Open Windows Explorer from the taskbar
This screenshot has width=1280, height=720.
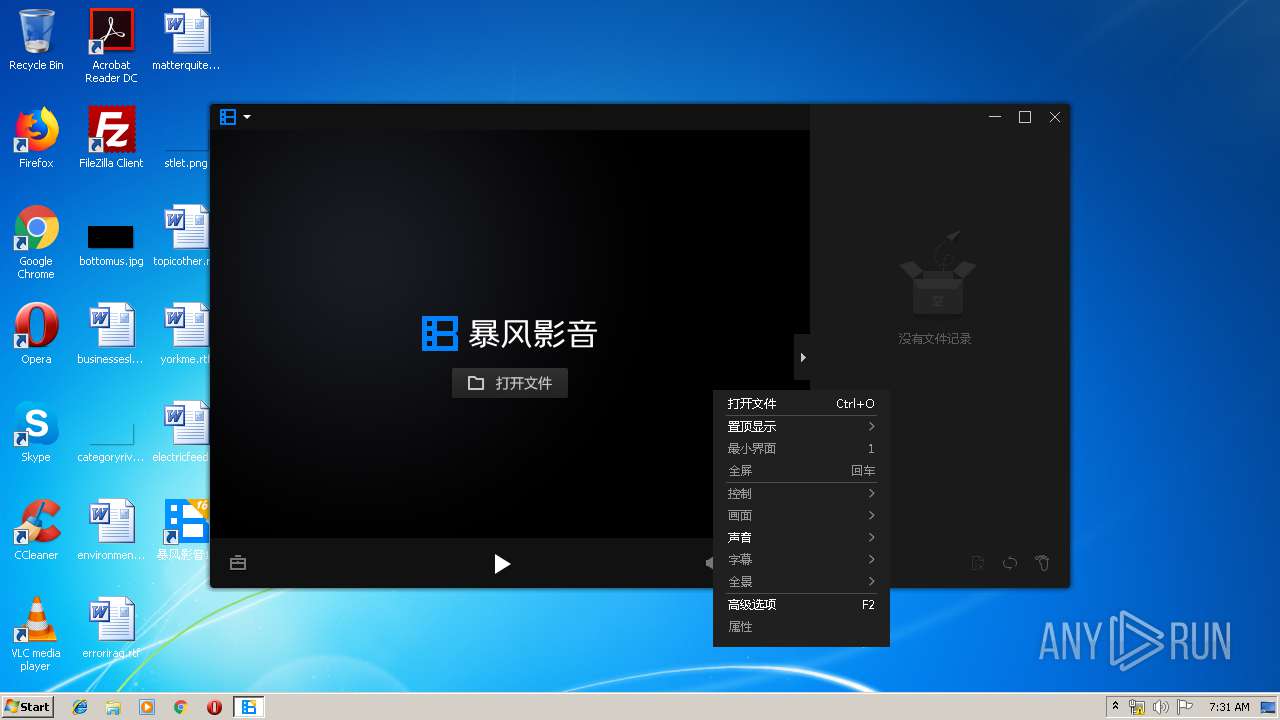113,707
